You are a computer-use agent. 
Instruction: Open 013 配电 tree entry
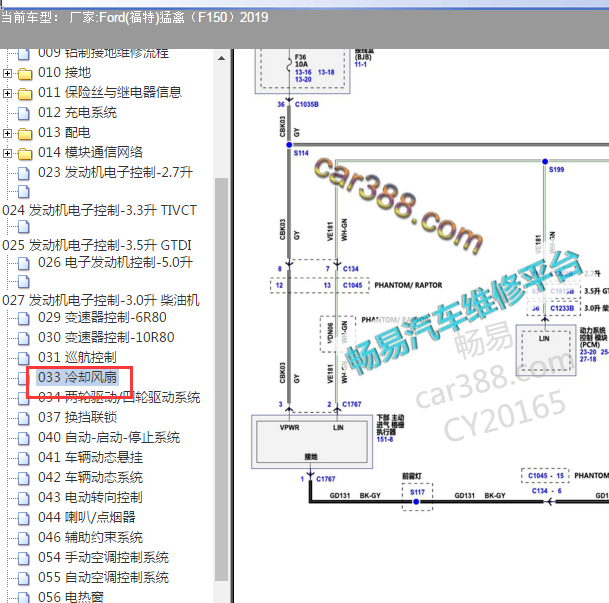click(x=64, y=132)
